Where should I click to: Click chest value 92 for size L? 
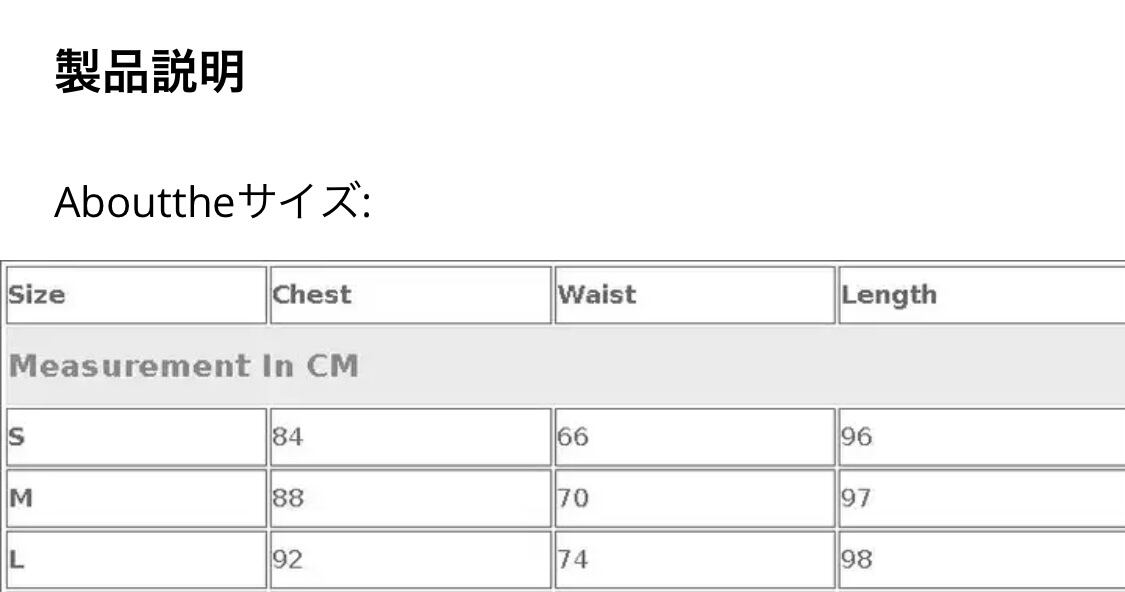pyautogui.click(x=288, y=560)
